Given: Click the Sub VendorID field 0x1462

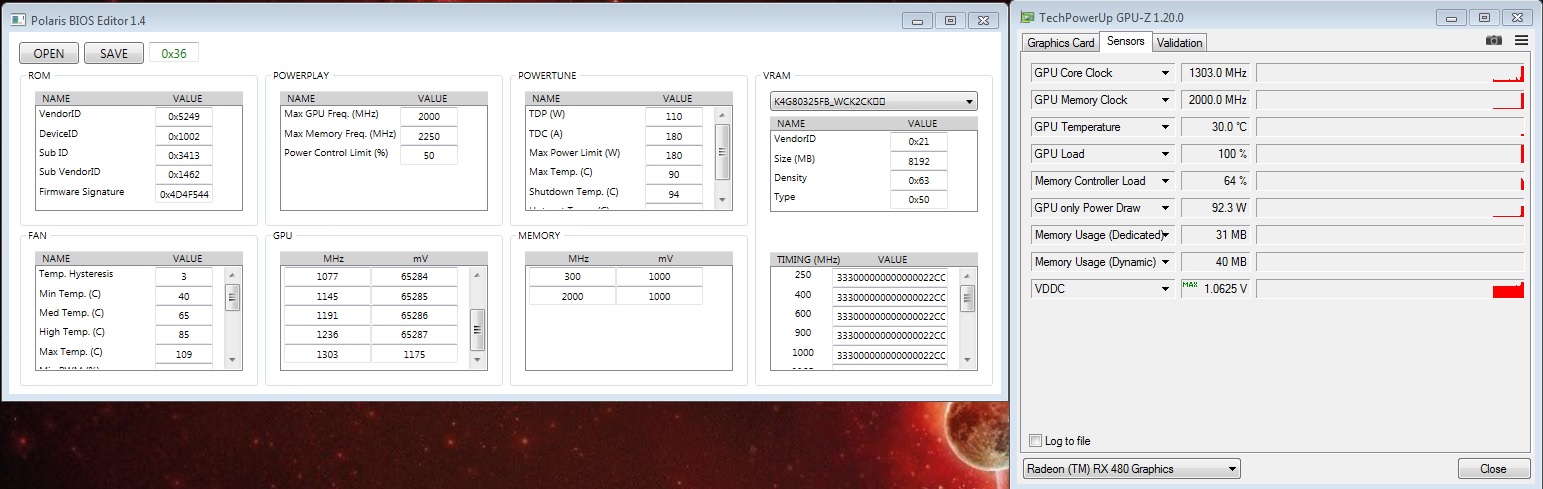Looking at the screenshot, I should coord(184,174).
